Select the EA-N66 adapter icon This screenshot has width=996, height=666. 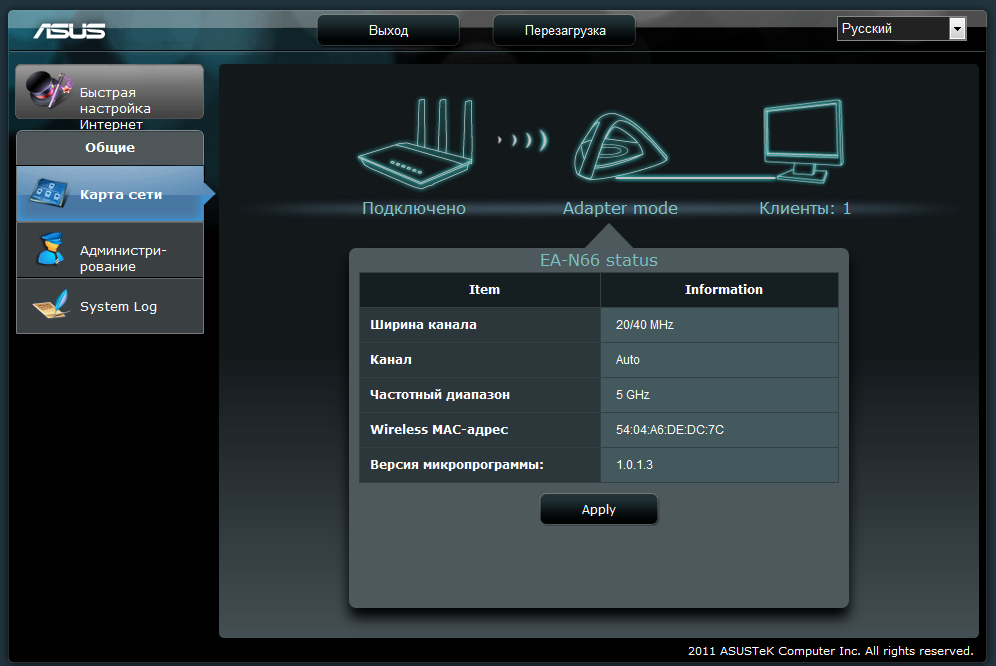(620, 147)
